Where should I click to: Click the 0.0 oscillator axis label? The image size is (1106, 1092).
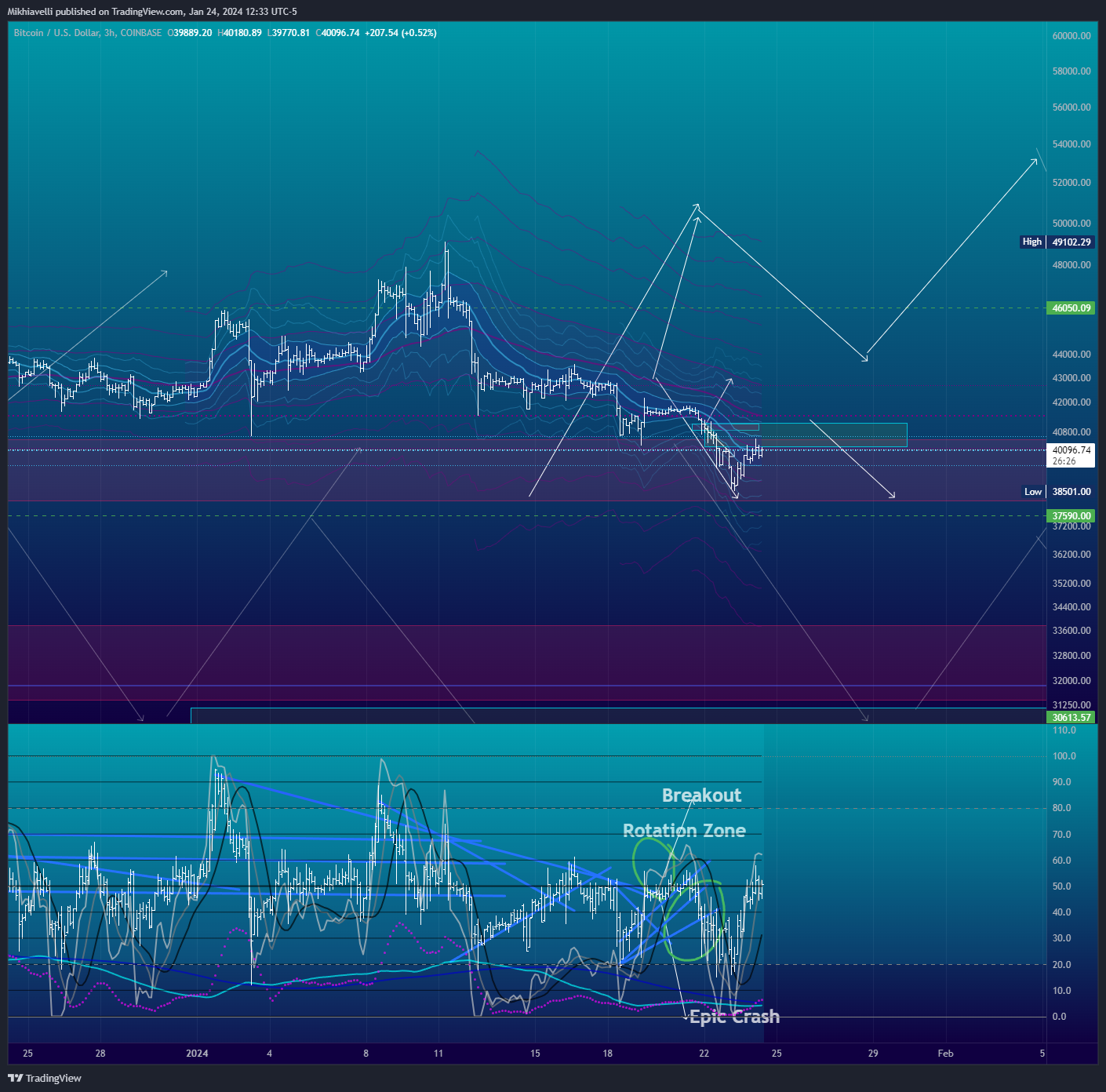coord(1060,1017)
